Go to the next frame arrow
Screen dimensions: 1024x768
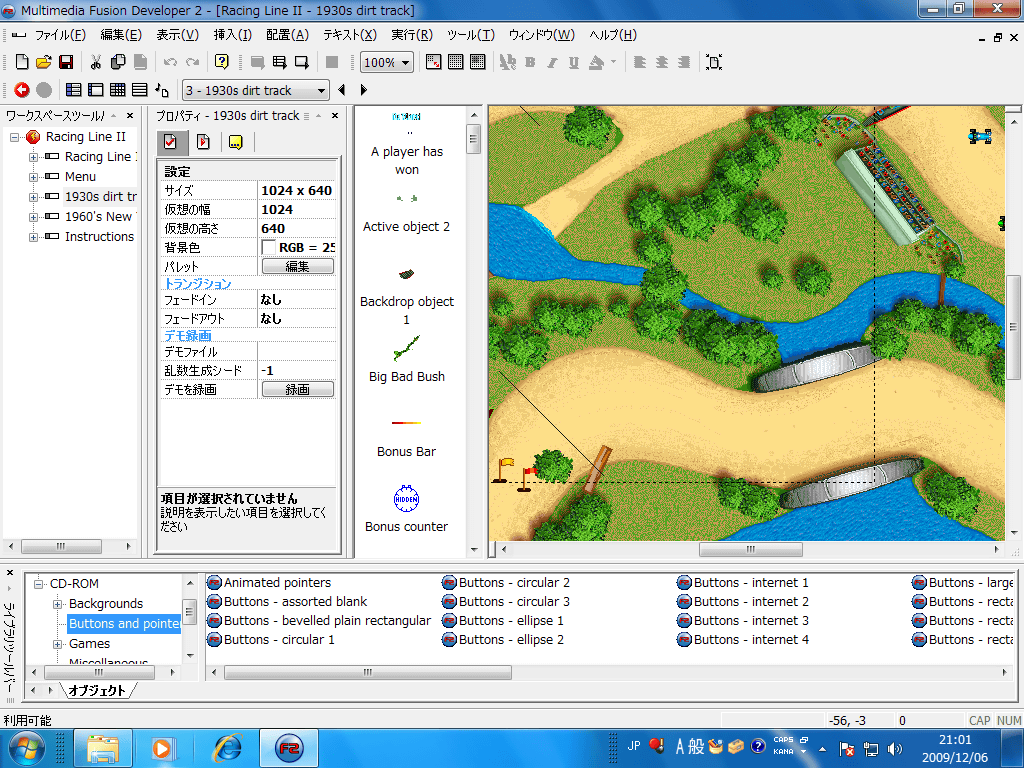tap(364, 90)
